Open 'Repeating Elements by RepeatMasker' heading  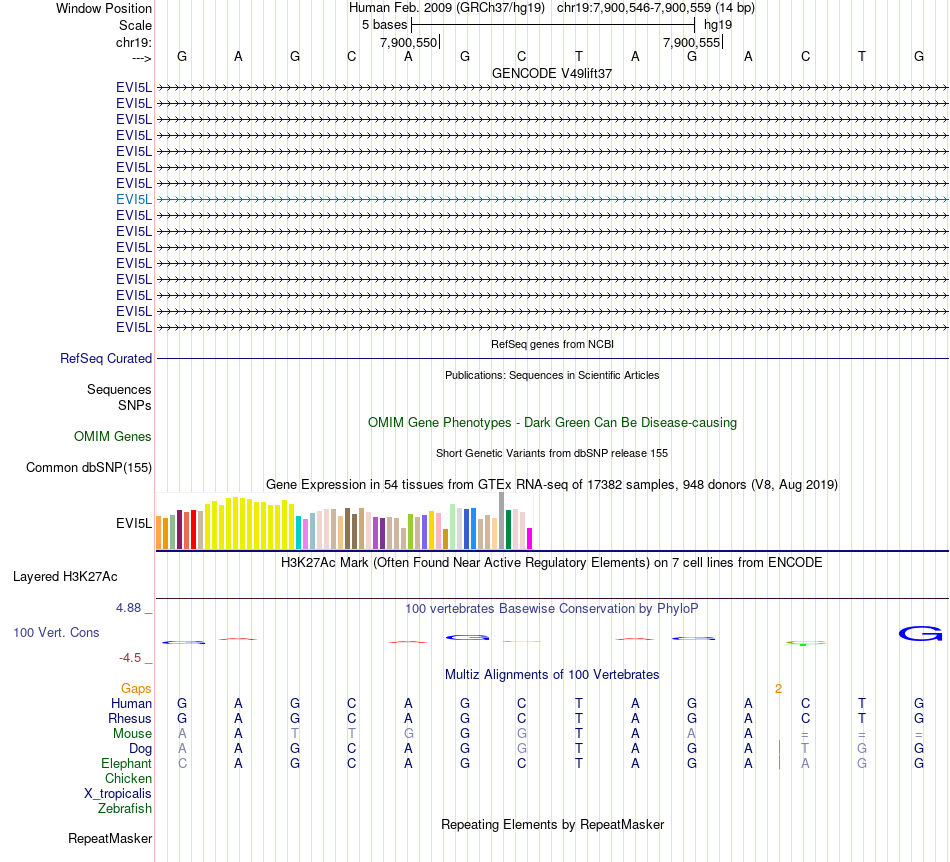pyautogui.click(x=552, y=825)
